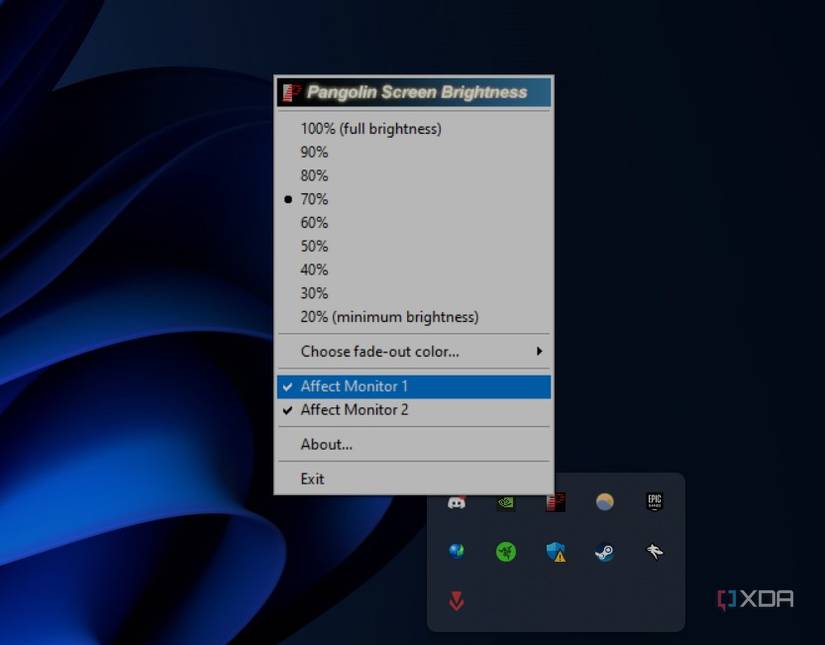Set brightness to 90%
Screen dimensions: 825x645
[414, 153]
